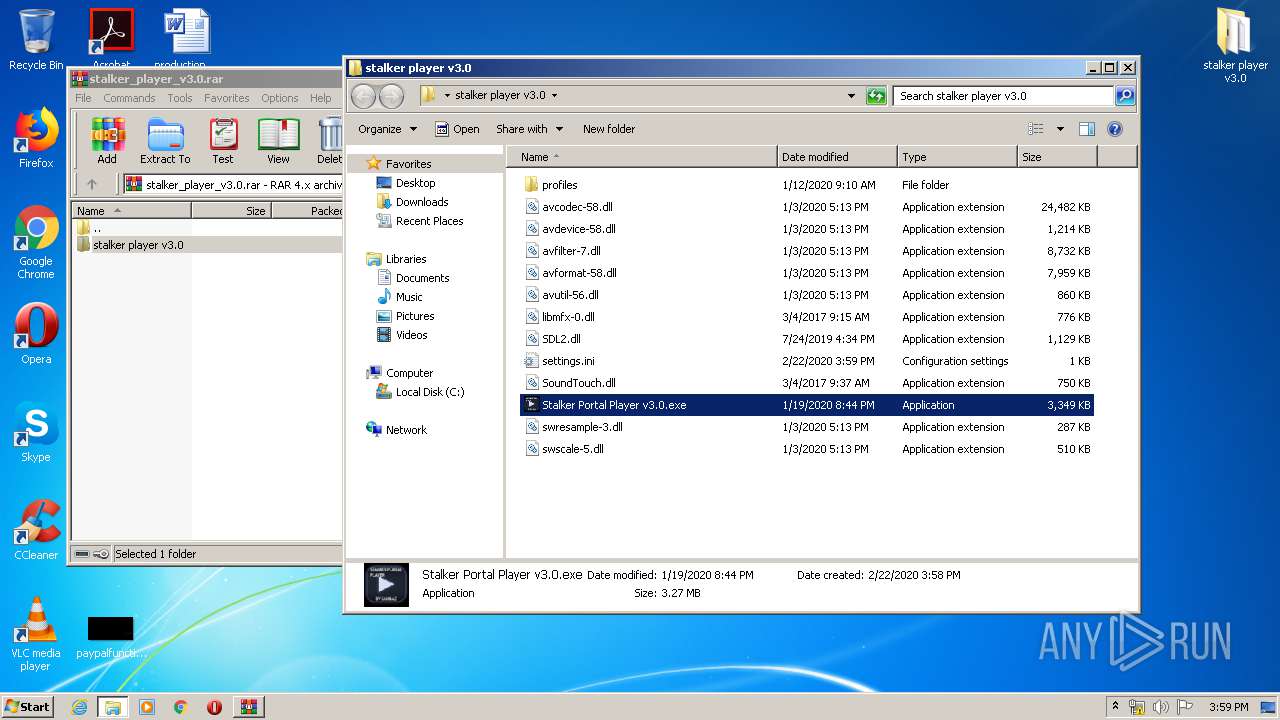
Task: Show hidden tray icons
Action: coord(1115,707)
